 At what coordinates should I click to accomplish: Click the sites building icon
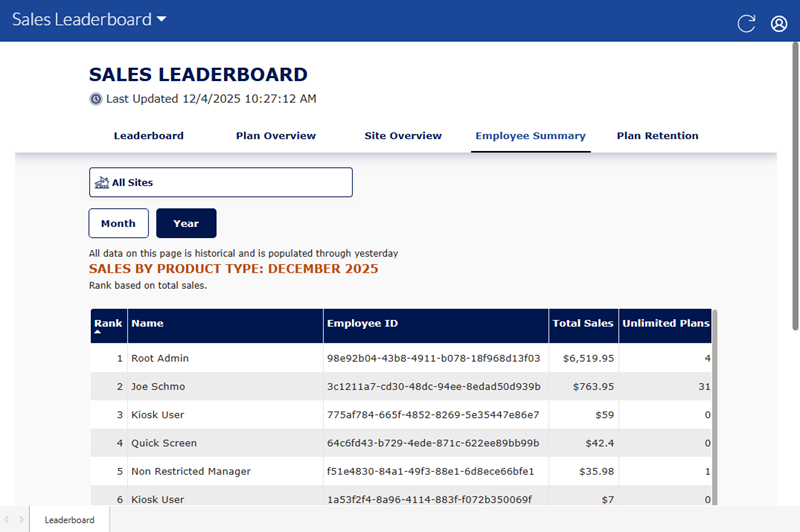point(101,183)
